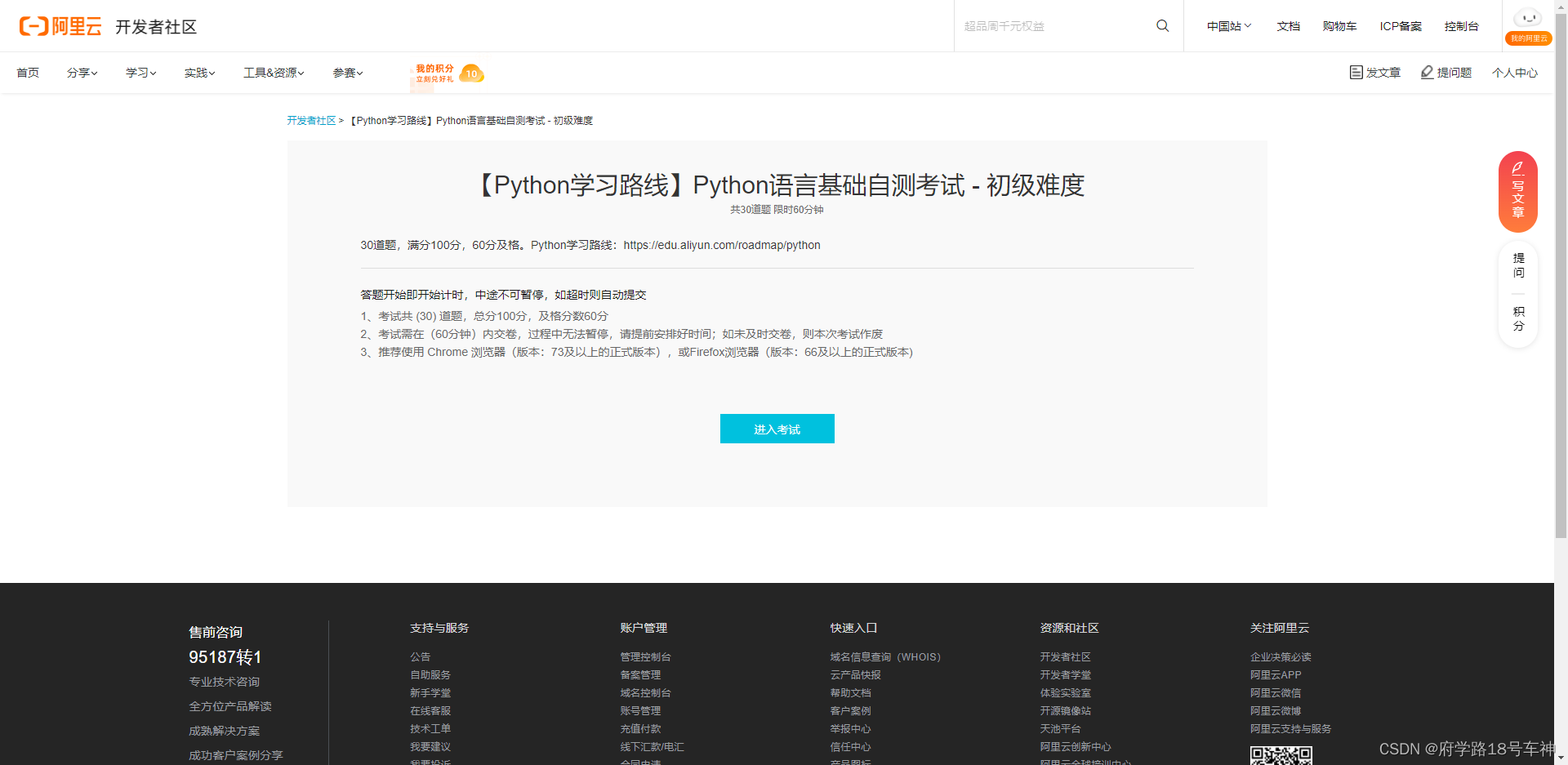This screenshot has width=1568, height=765.
Task: Open 管理控制台 footer link
Action: [x=645, y=656]
